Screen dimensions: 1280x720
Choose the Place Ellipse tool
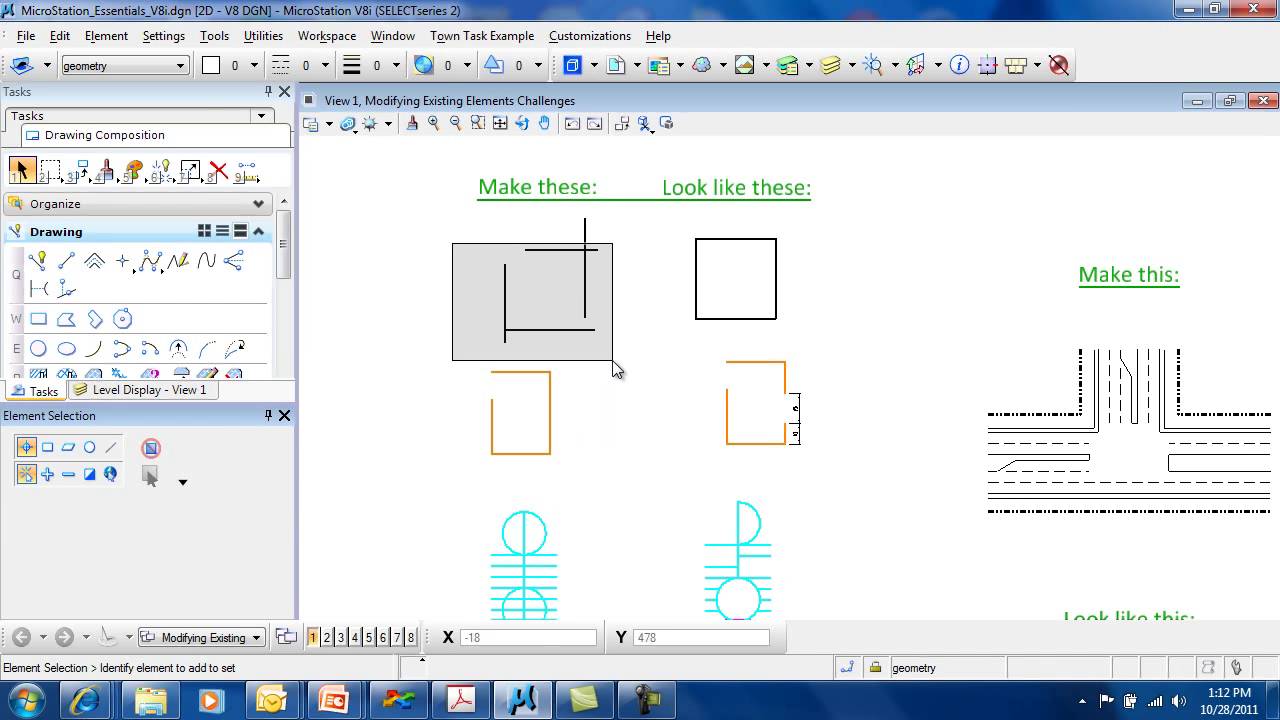[x=66, y=349]
